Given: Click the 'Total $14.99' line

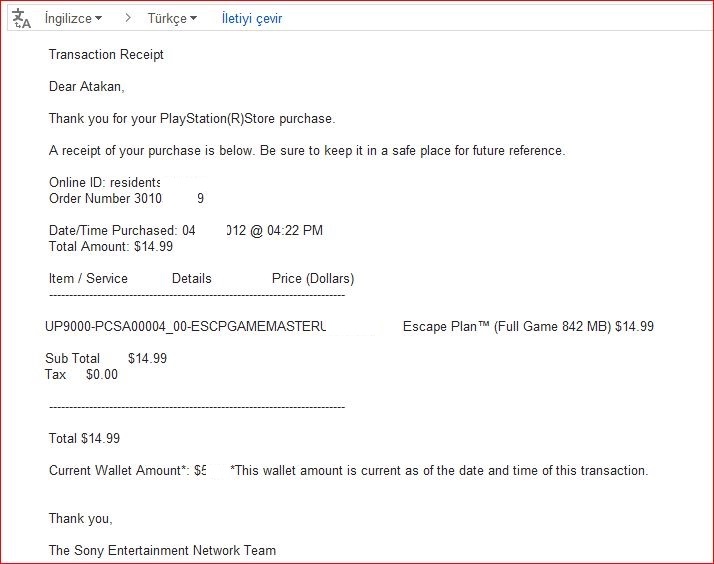Looking at the screenshot, I should (x=84, y=438).
